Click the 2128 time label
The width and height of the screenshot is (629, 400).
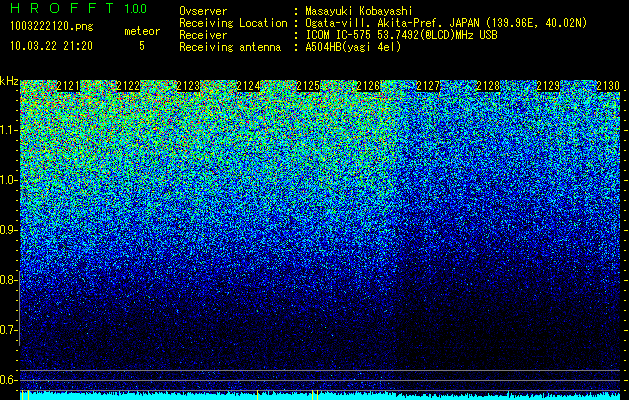point(488,86)
